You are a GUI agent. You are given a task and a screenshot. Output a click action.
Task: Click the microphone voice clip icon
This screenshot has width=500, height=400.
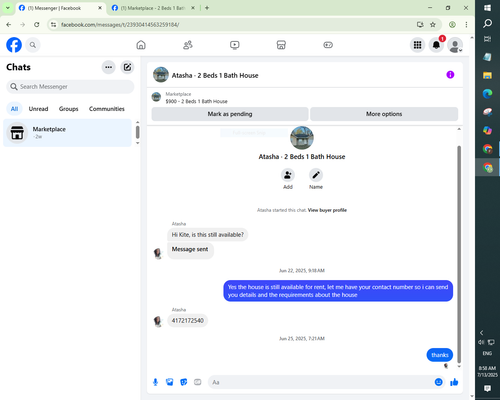pyautogui.click(x=155, y=382)
